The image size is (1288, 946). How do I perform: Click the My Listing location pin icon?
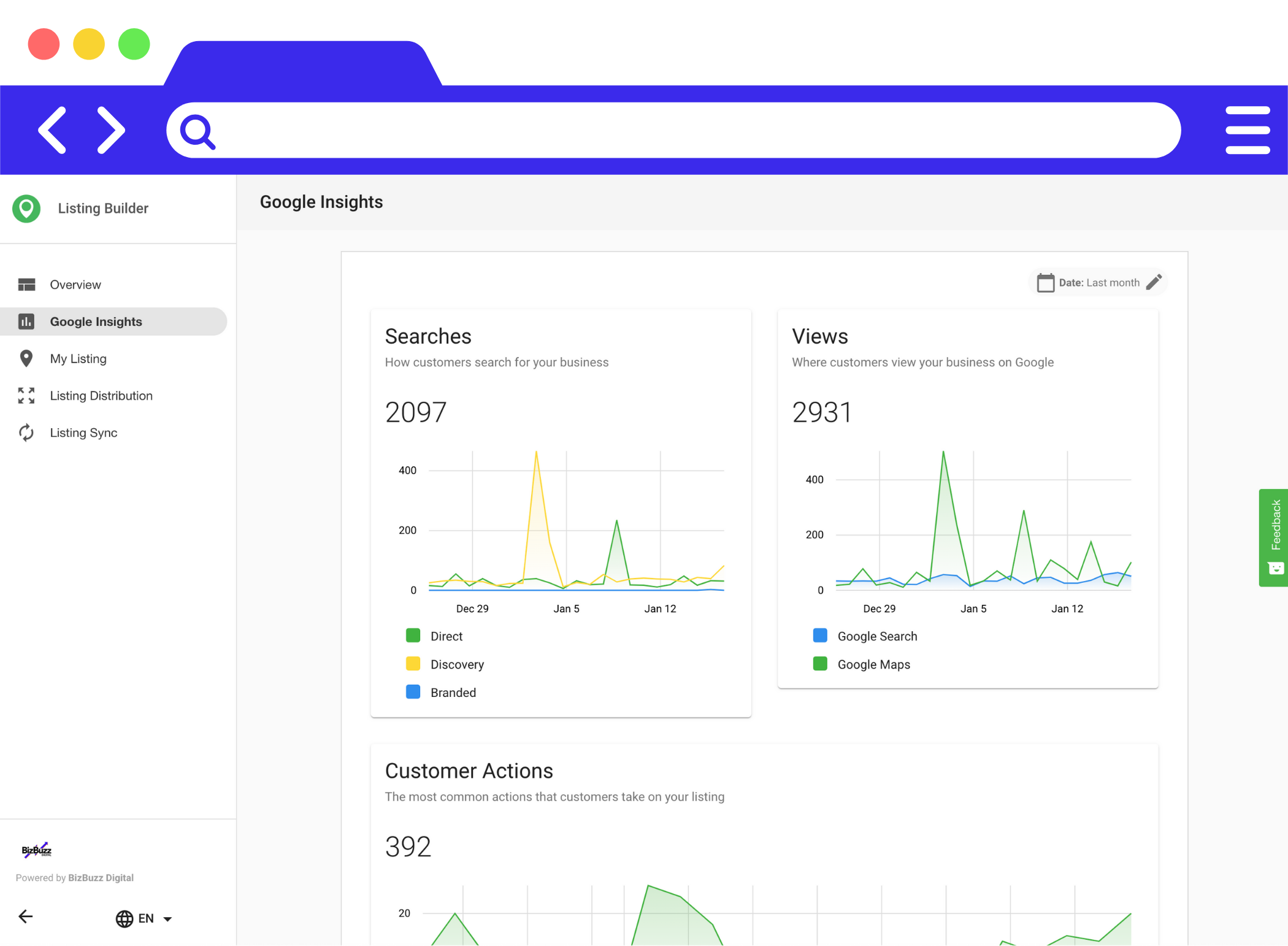(26, 358)
